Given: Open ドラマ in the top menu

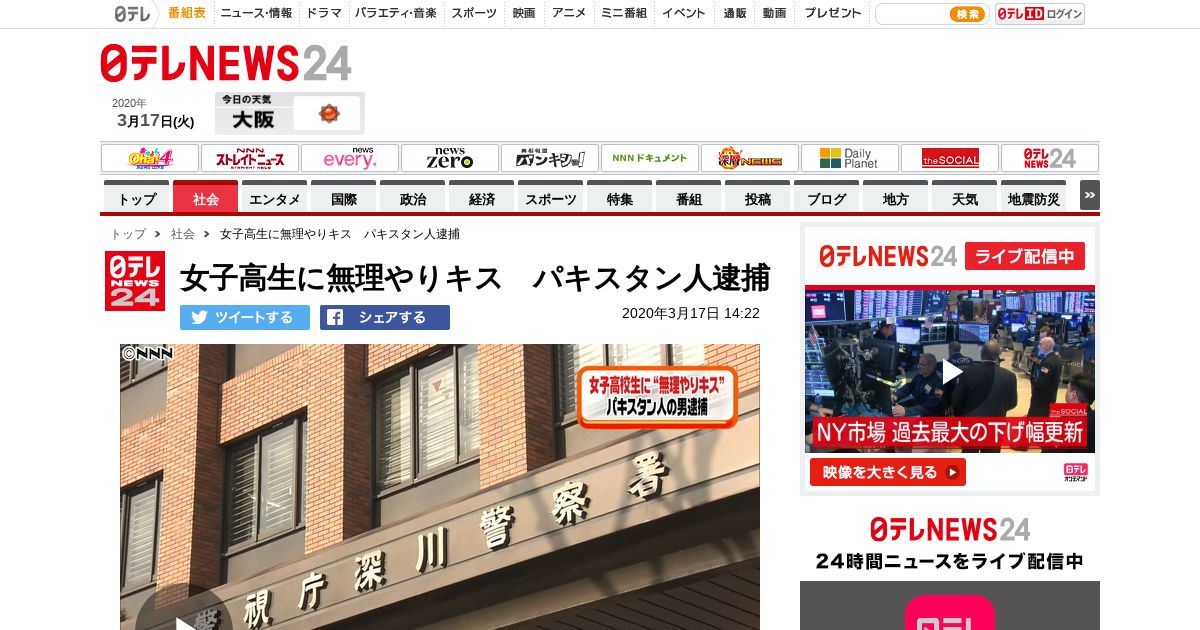Looking at the screenshot, I should (324, 13).
